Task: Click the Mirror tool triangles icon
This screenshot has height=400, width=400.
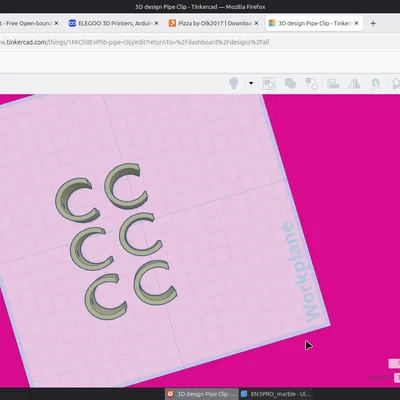Action: [x=354, y=83]
